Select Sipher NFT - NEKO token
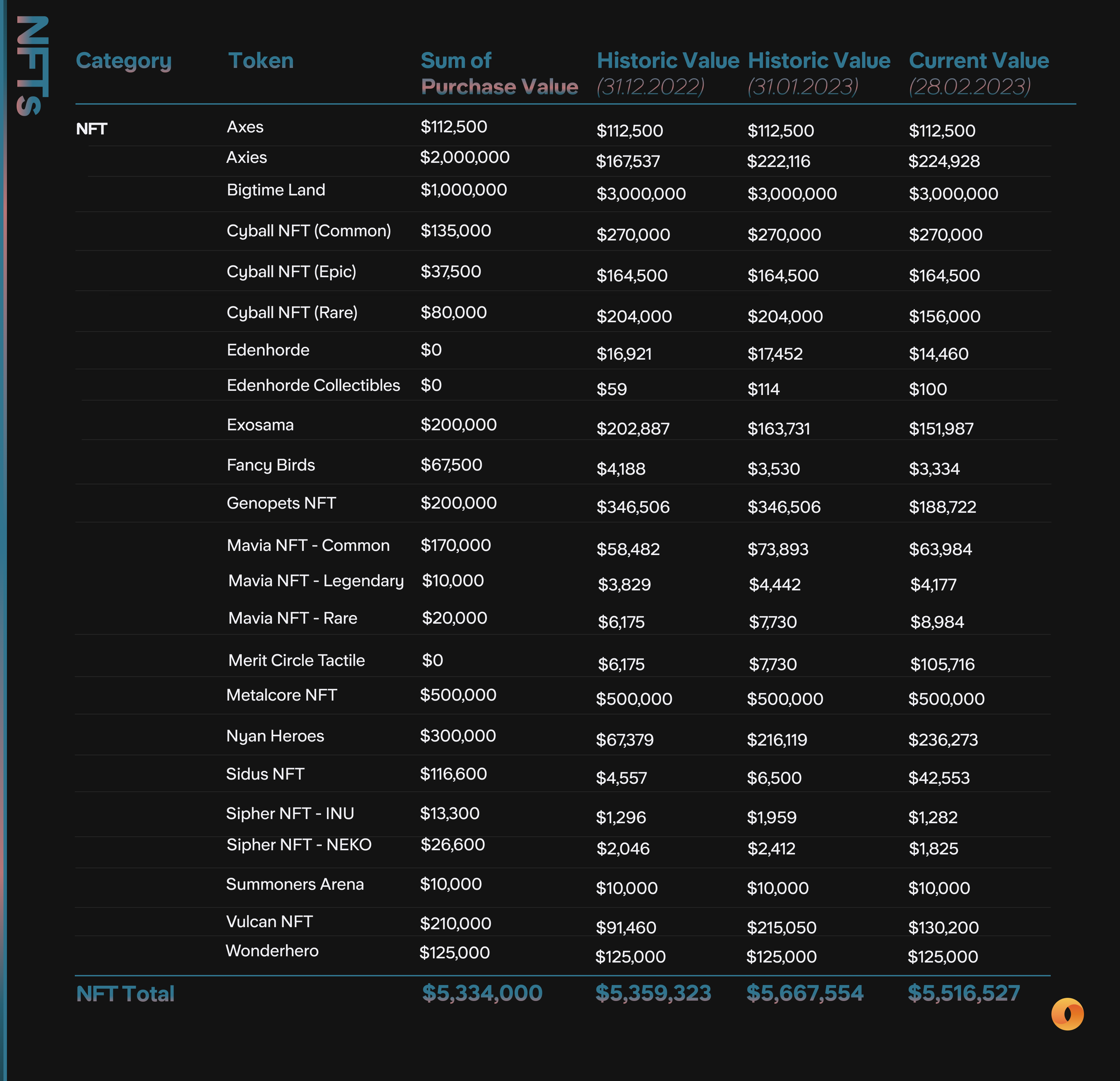Screen dimensions: 1120x1081 299,845
